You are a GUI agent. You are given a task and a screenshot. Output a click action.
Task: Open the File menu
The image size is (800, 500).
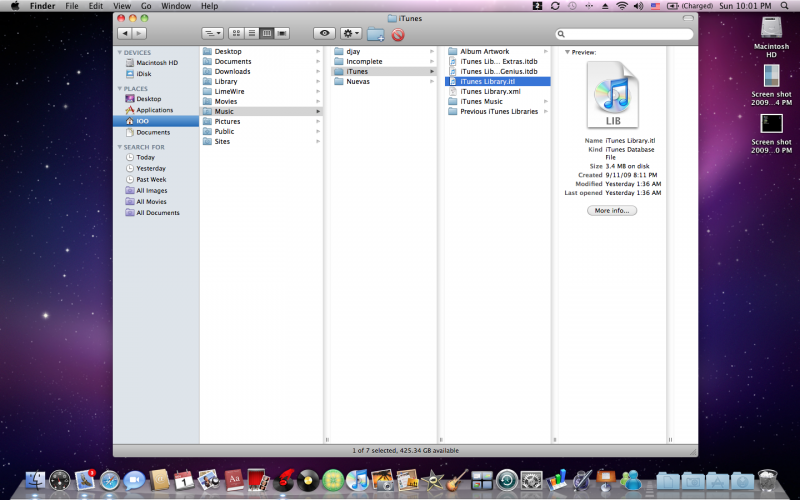tap(72, 6)
